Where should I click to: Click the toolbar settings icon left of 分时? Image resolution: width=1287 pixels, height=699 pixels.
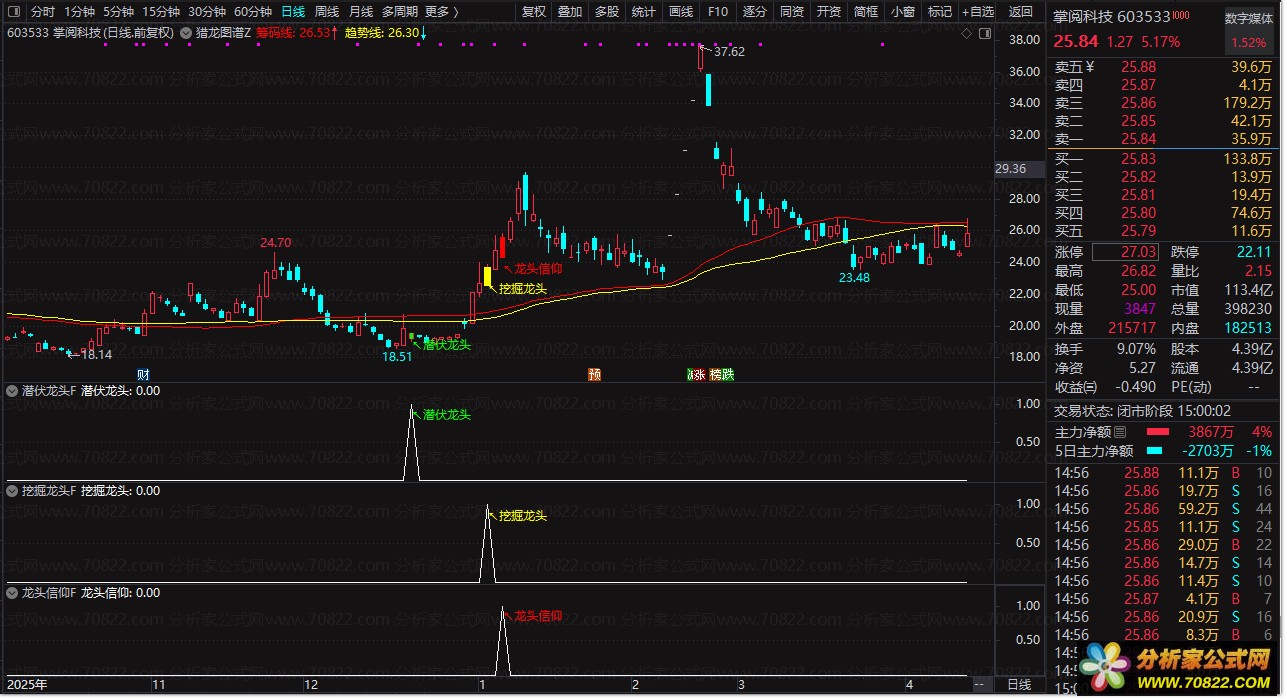coord(13,12)
